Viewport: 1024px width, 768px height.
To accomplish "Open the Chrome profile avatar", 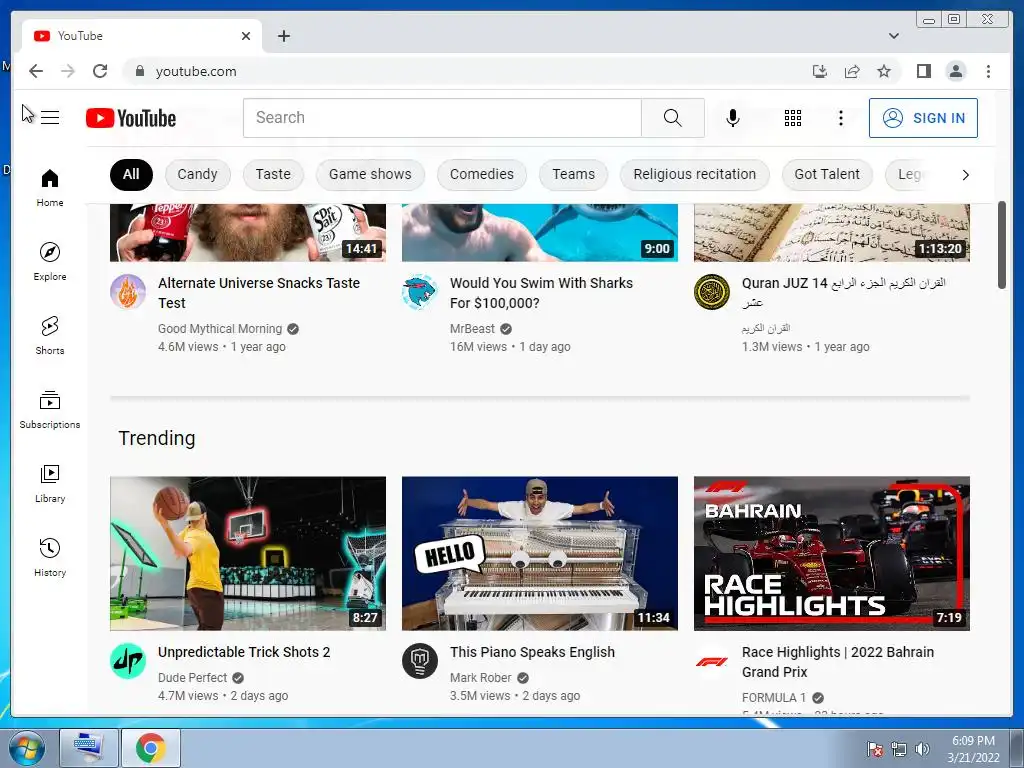I will coord(956,71).
